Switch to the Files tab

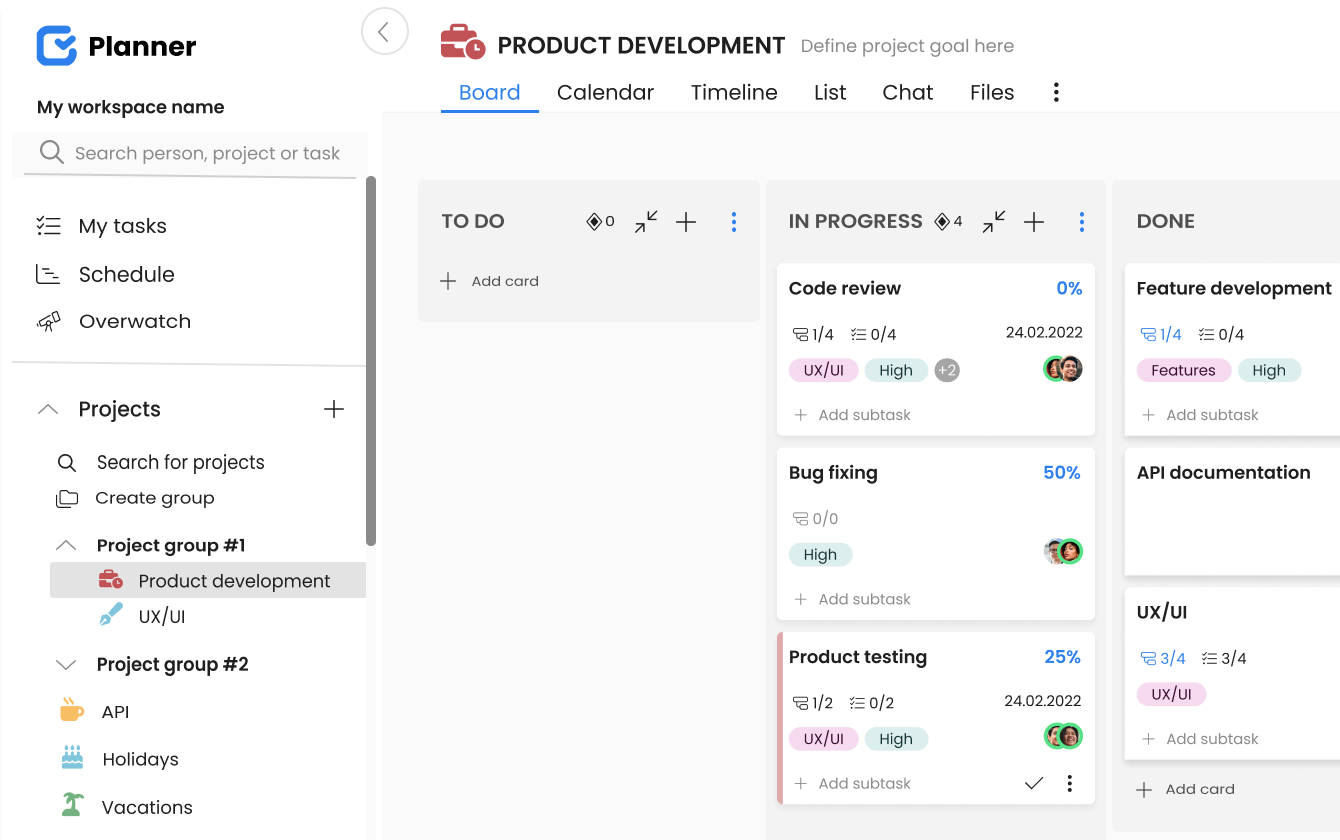point(992,93)
